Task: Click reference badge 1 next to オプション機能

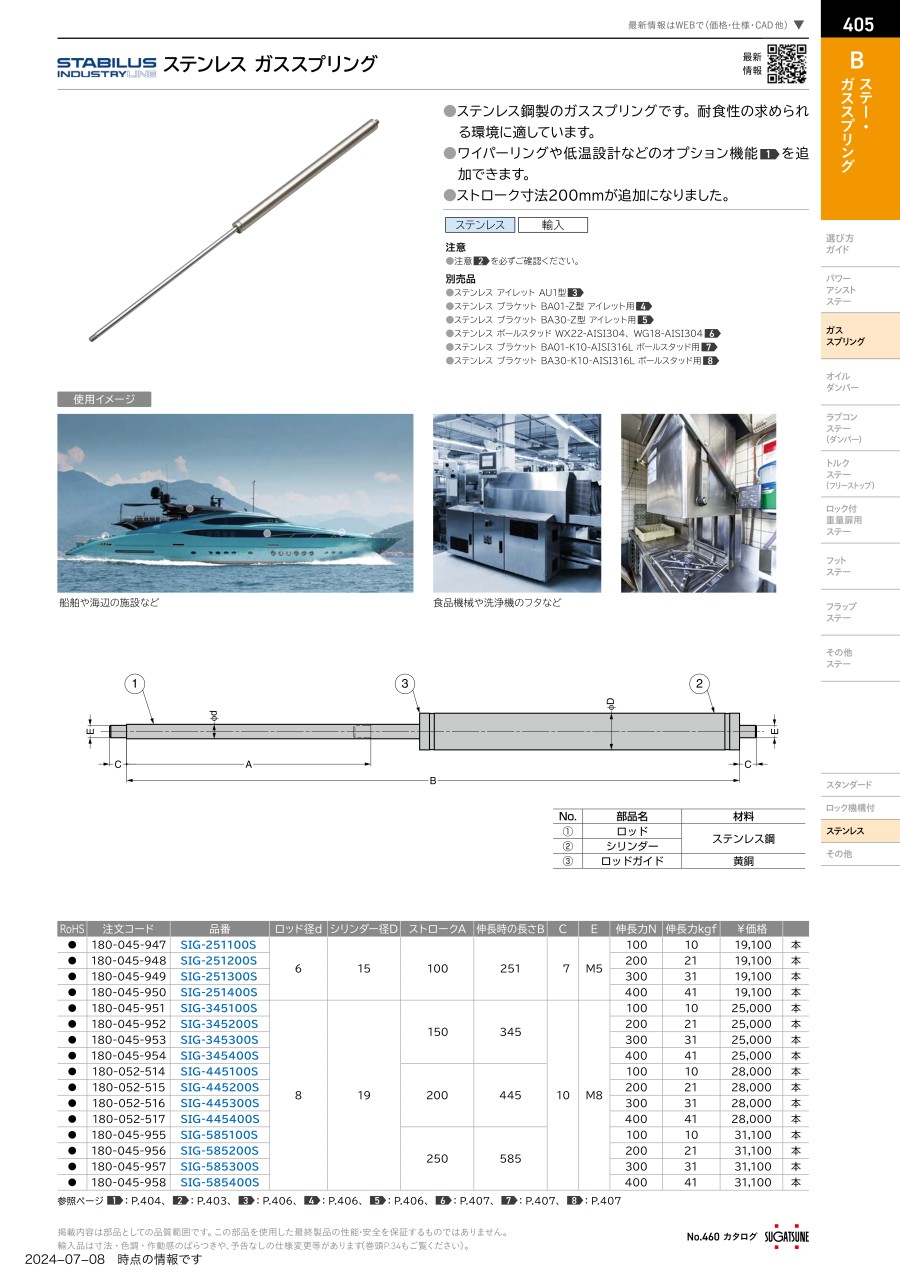Action: pos(769,153)
